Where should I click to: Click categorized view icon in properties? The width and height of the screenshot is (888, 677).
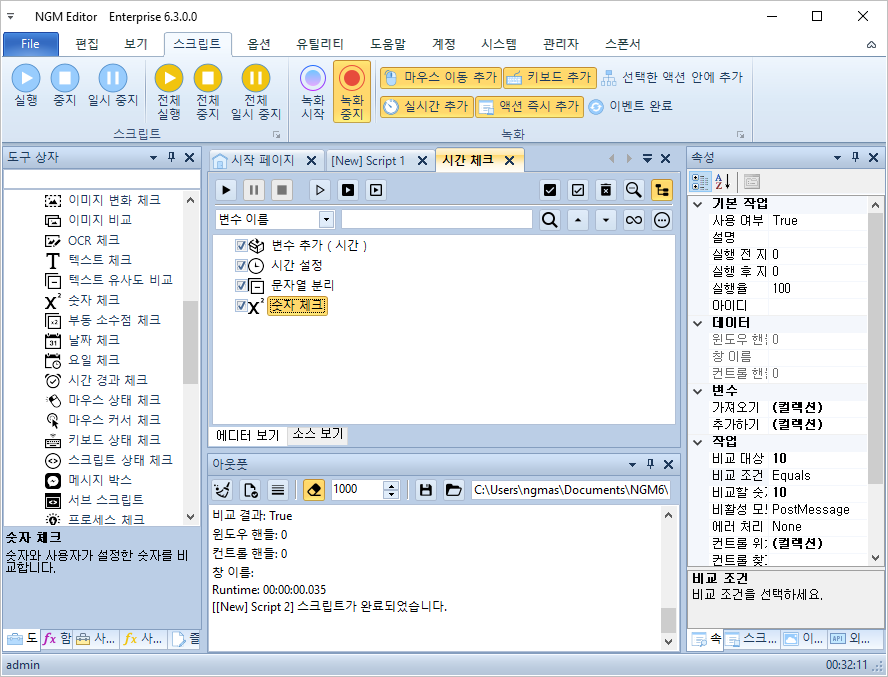click(700, 182)
